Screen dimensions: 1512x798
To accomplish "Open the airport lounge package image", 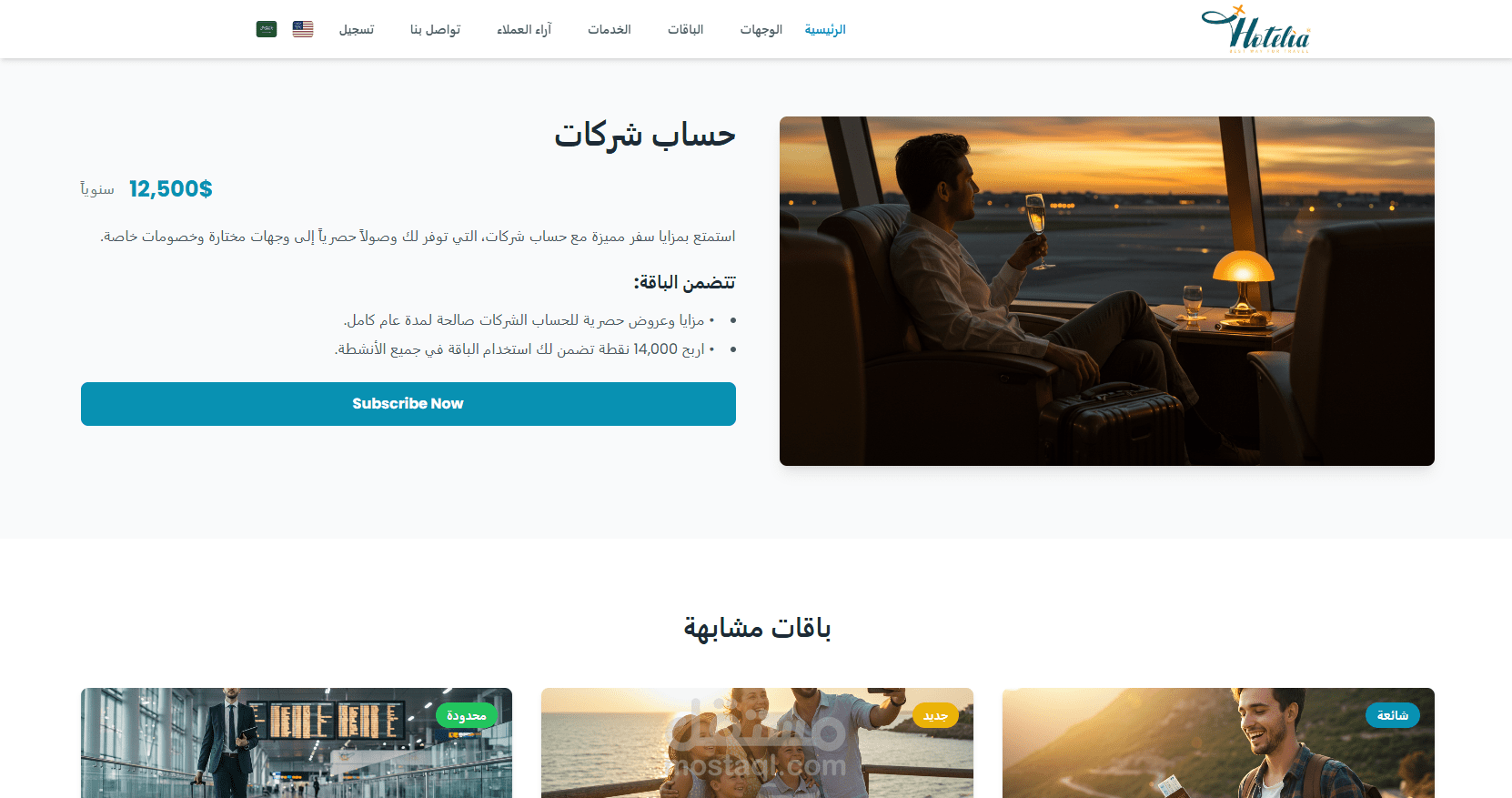I will [1107, 291].
